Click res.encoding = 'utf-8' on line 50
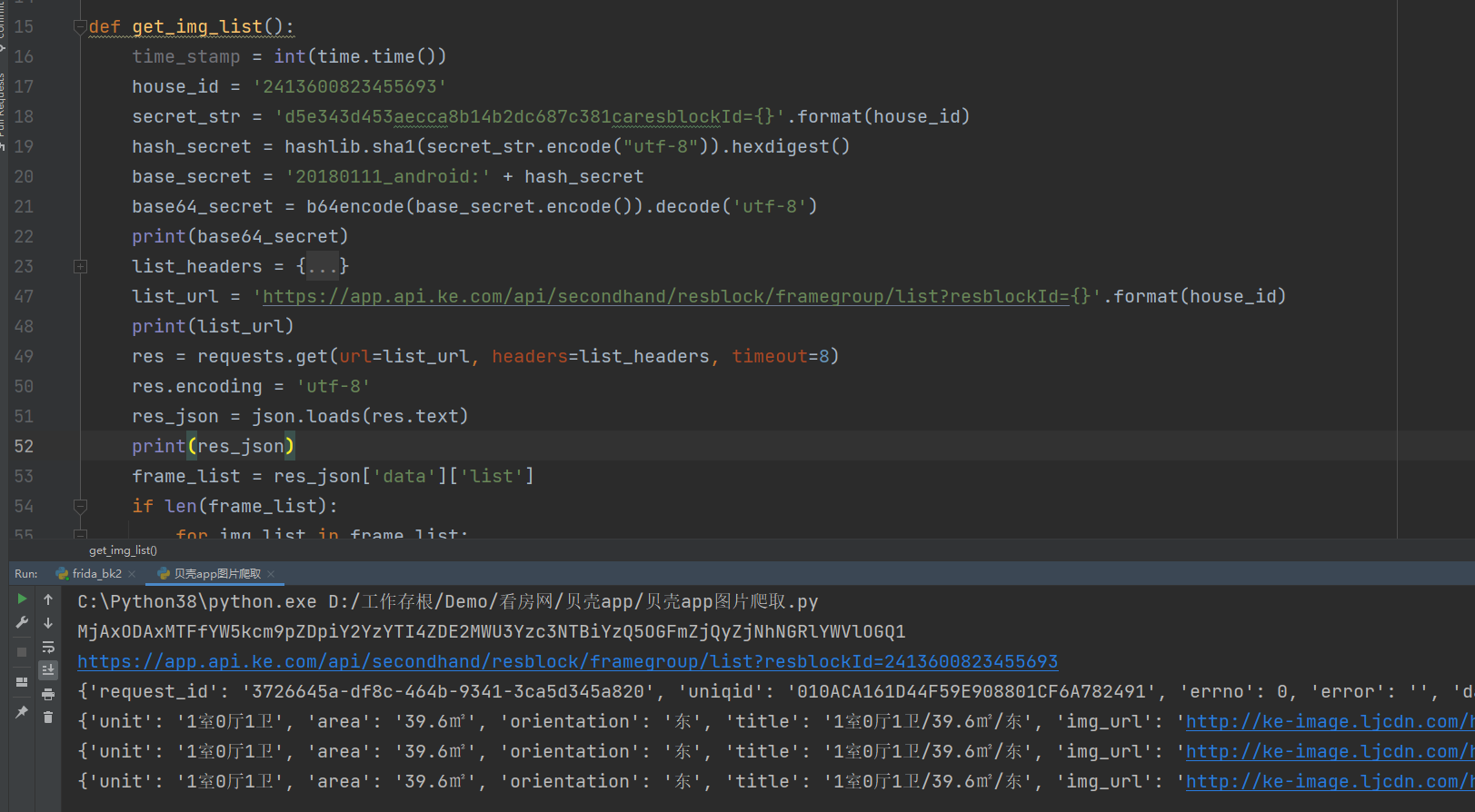This screenshot has height=812, width=1475. [x=252, y=386]
